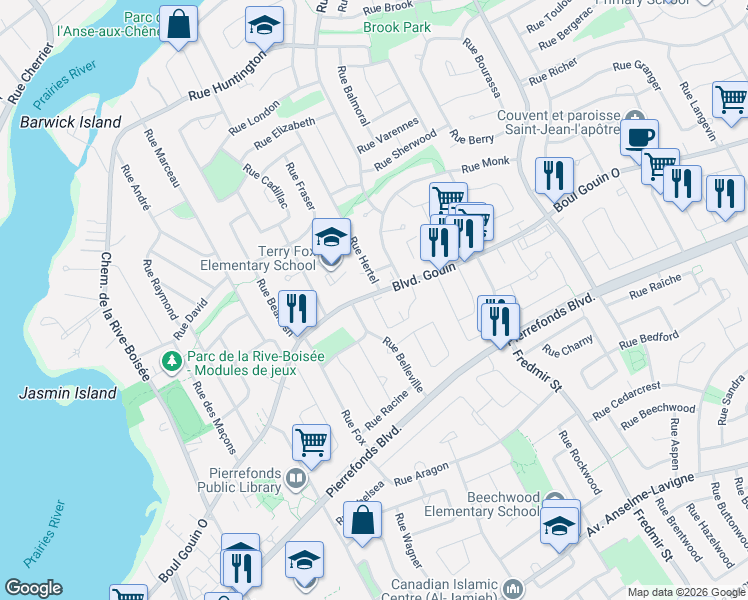This screenshot has height=600, width=748.
Task: Click Rue Cedarcrest street label
Action: pos(627,401)
